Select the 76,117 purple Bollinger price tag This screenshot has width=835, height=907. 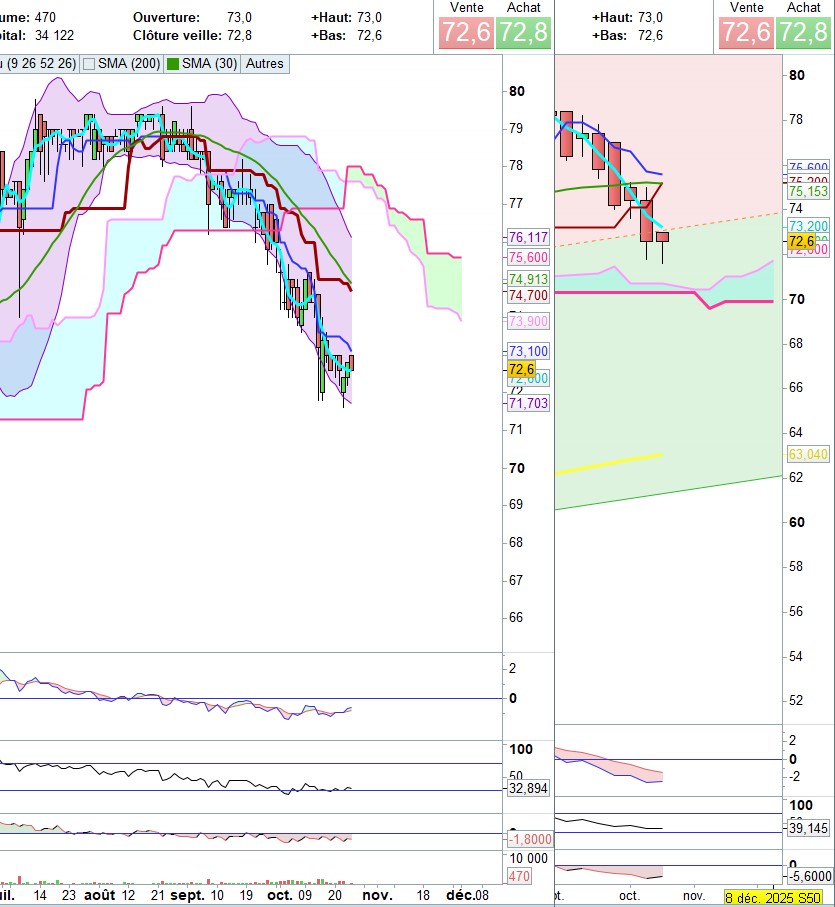point(528,238)
